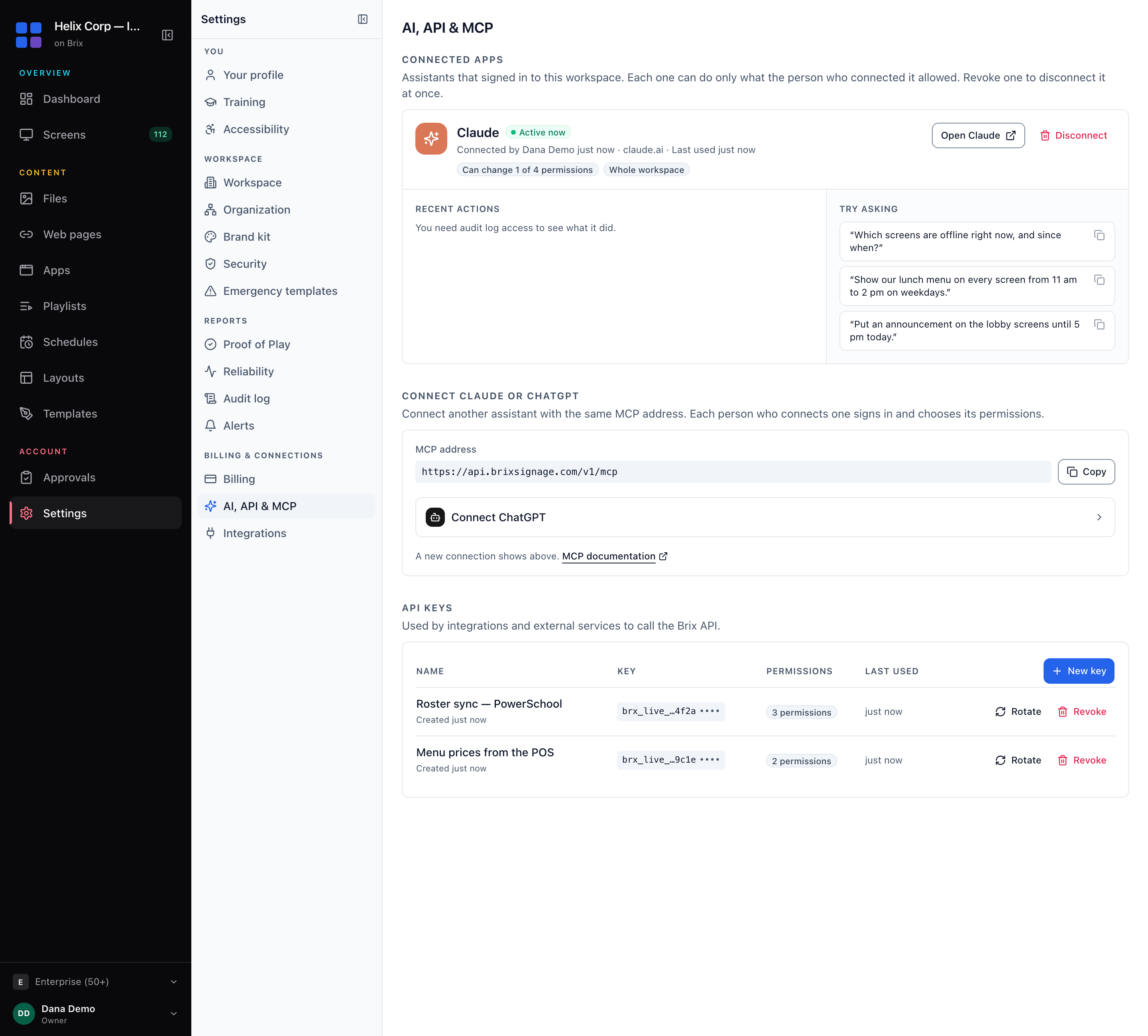
Task: Expand the Dana Demo account menu
Action: 96,1014
